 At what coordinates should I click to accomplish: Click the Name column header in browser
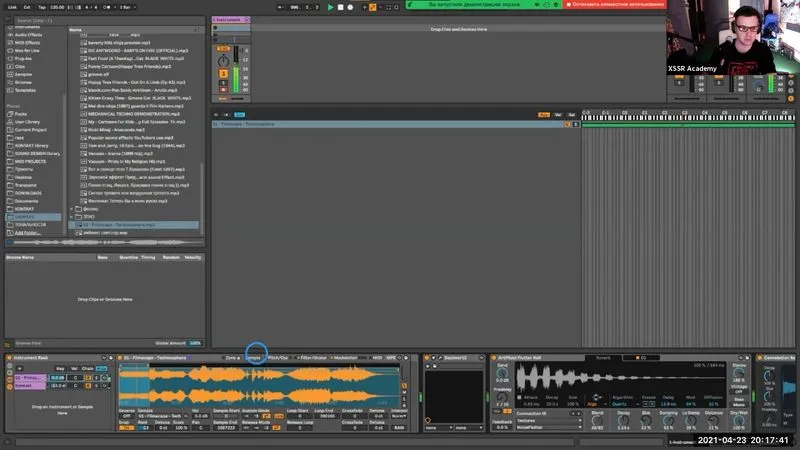[x=76, y=30]
